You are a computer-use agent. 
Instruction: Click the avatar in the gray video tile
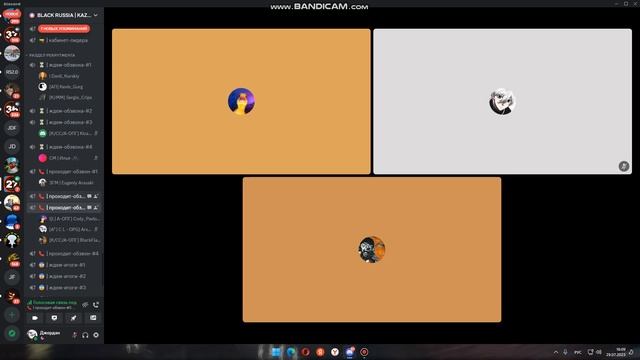[502, 102]
